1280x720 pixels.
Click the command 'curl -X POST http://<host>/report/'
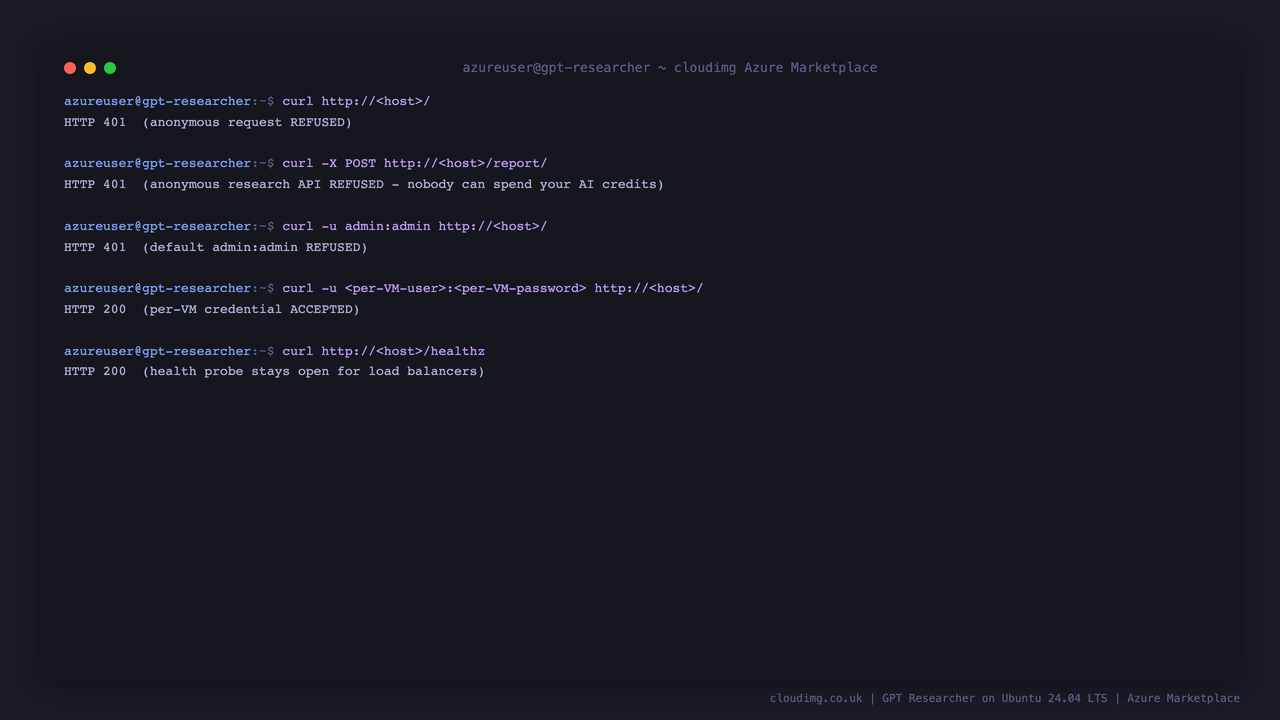pyautogui.click(x=415, y=163)
